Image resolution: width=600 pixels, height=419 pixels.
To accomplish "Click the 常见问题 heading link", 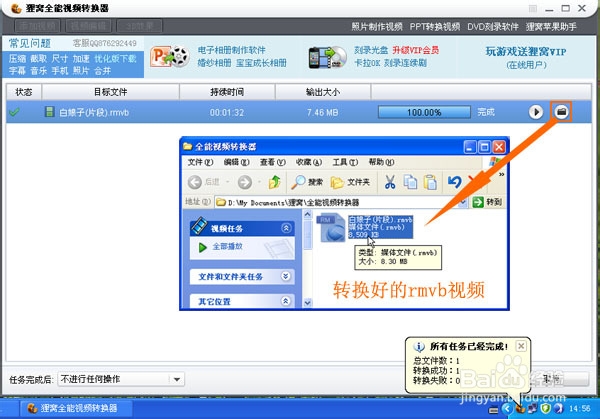I will (30, 43).
